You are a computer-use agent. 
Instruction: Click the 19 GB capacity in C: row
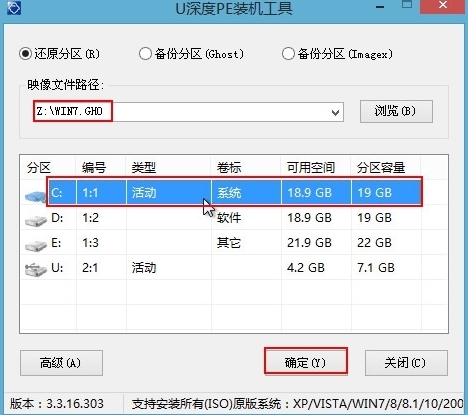tap(374, 193)
